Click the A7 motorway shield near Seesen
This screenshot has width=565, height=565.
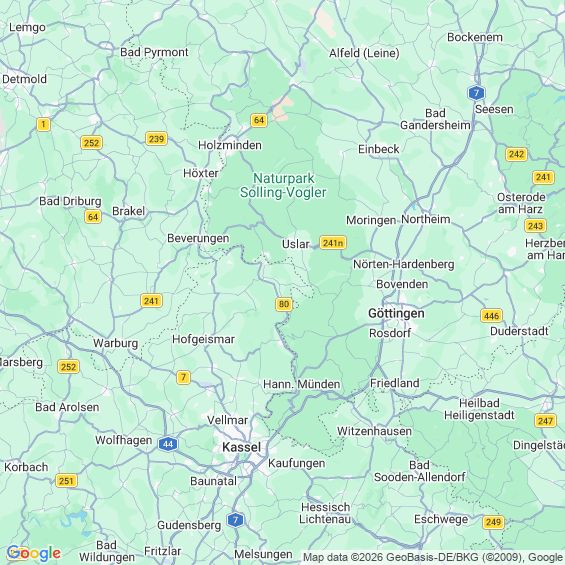point(476,93)
